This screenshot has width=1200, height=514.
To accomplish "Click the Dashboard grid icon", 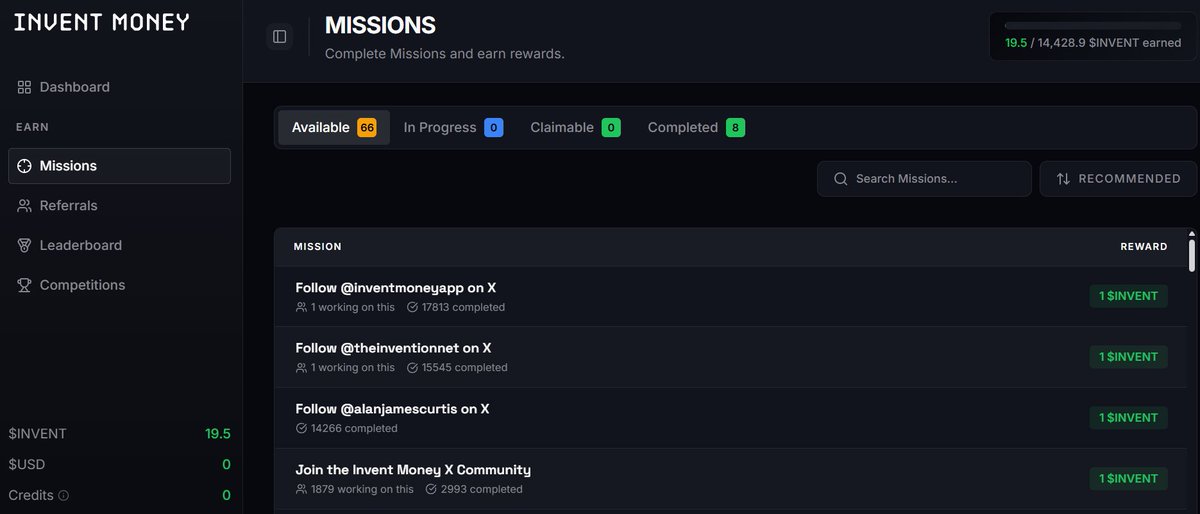I will 24,87.
